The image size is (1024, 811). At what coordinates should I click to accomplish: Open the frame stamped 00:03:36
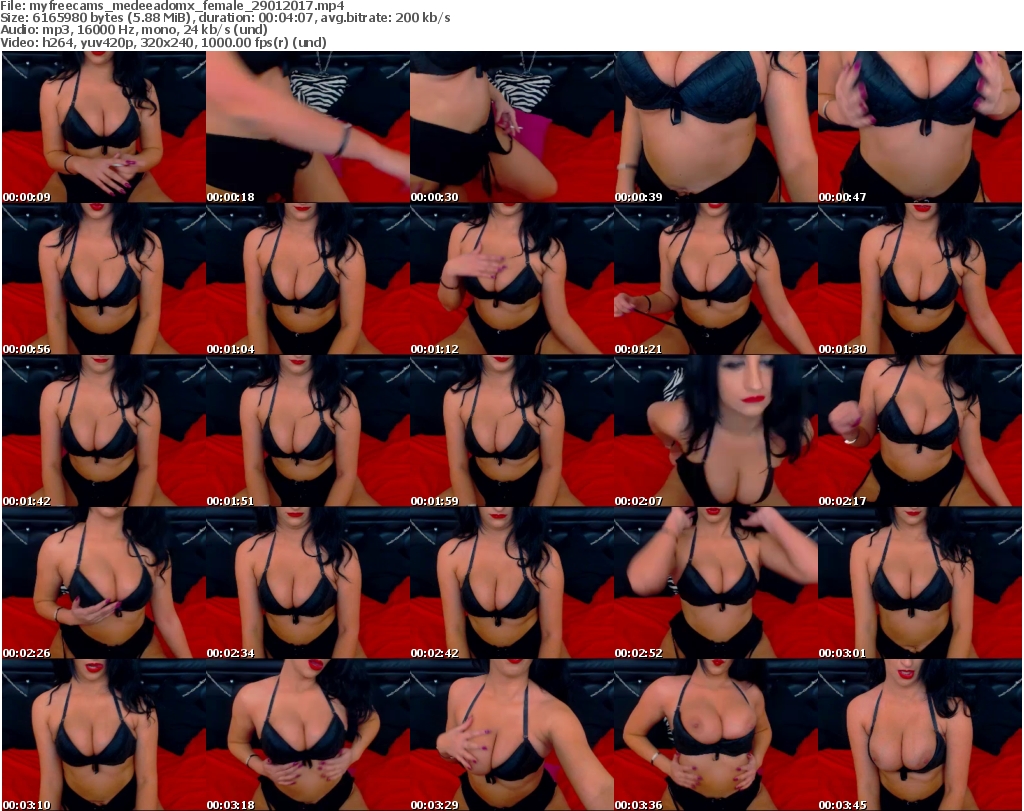tap(716, 735)
